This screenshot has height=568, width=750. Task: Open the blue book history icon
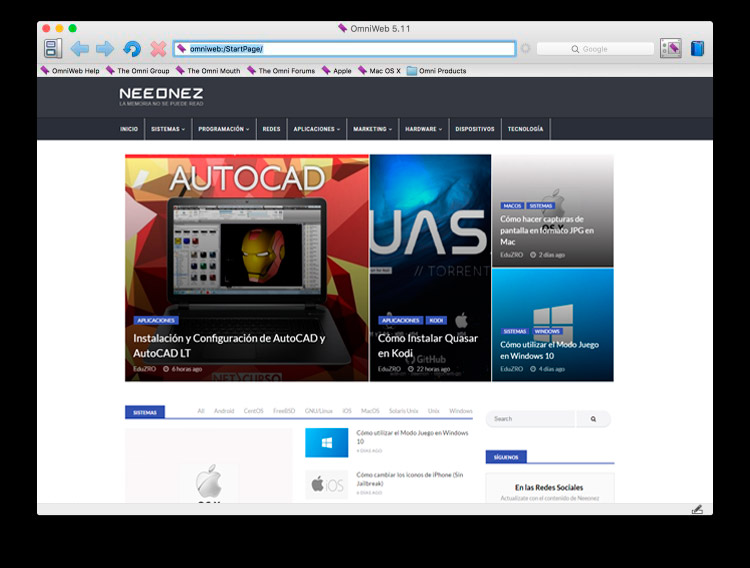tap(697, 49)
